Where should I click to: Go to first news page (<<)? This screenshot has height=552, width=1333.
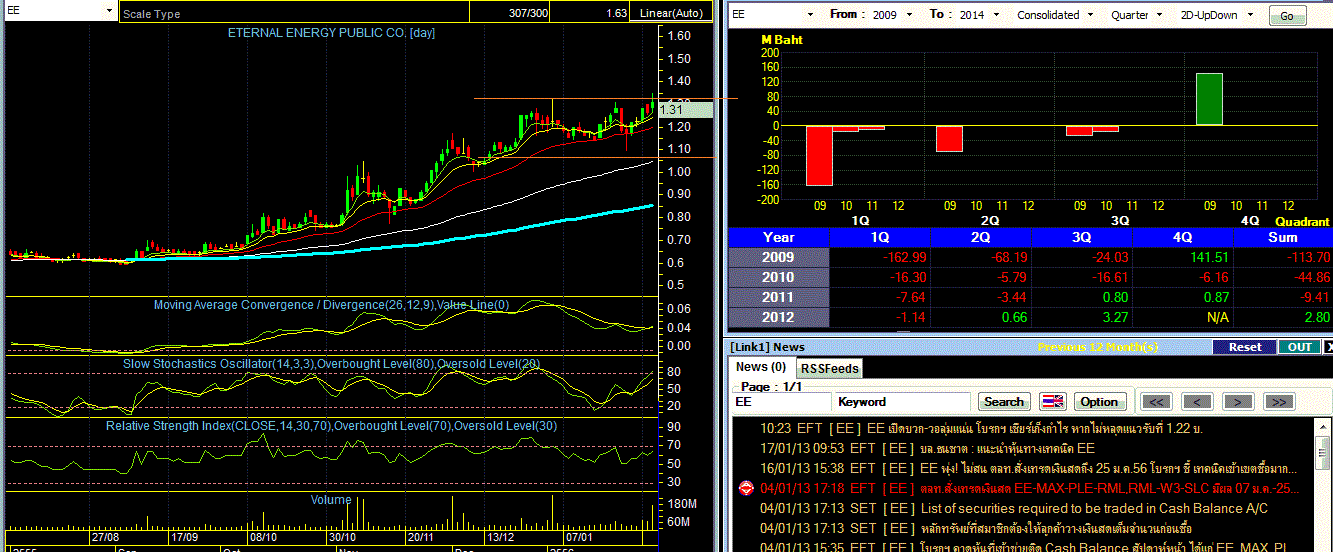(1156, 401)
